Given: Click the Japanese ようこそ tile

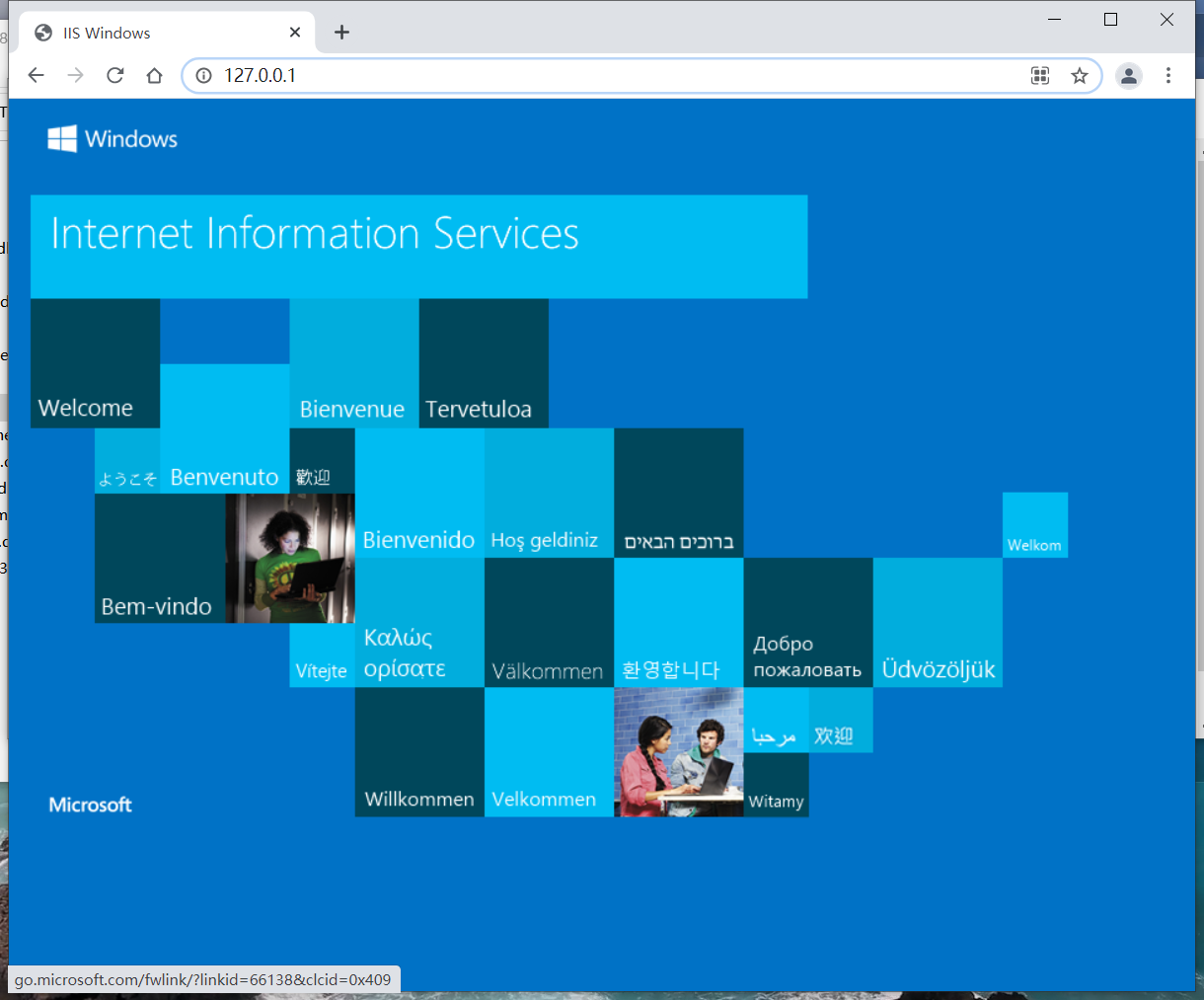Looking at the screenshot, I should (x=127, y=461).
